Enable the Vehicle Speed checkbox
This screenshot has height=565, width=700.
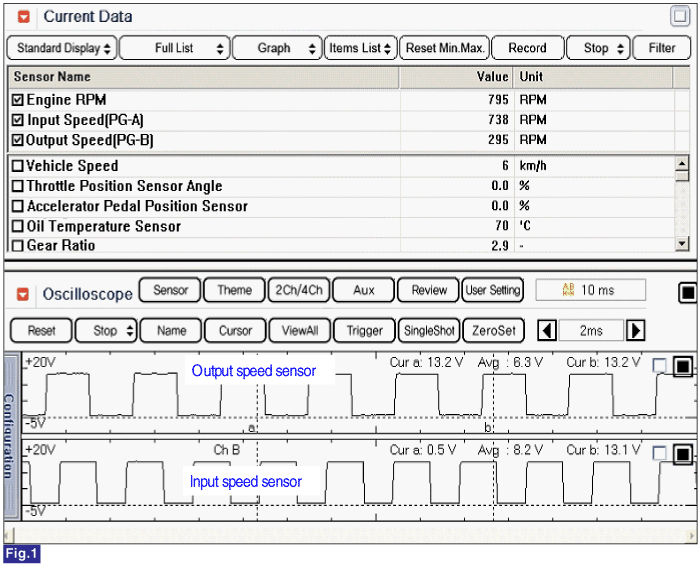[18, 166]
